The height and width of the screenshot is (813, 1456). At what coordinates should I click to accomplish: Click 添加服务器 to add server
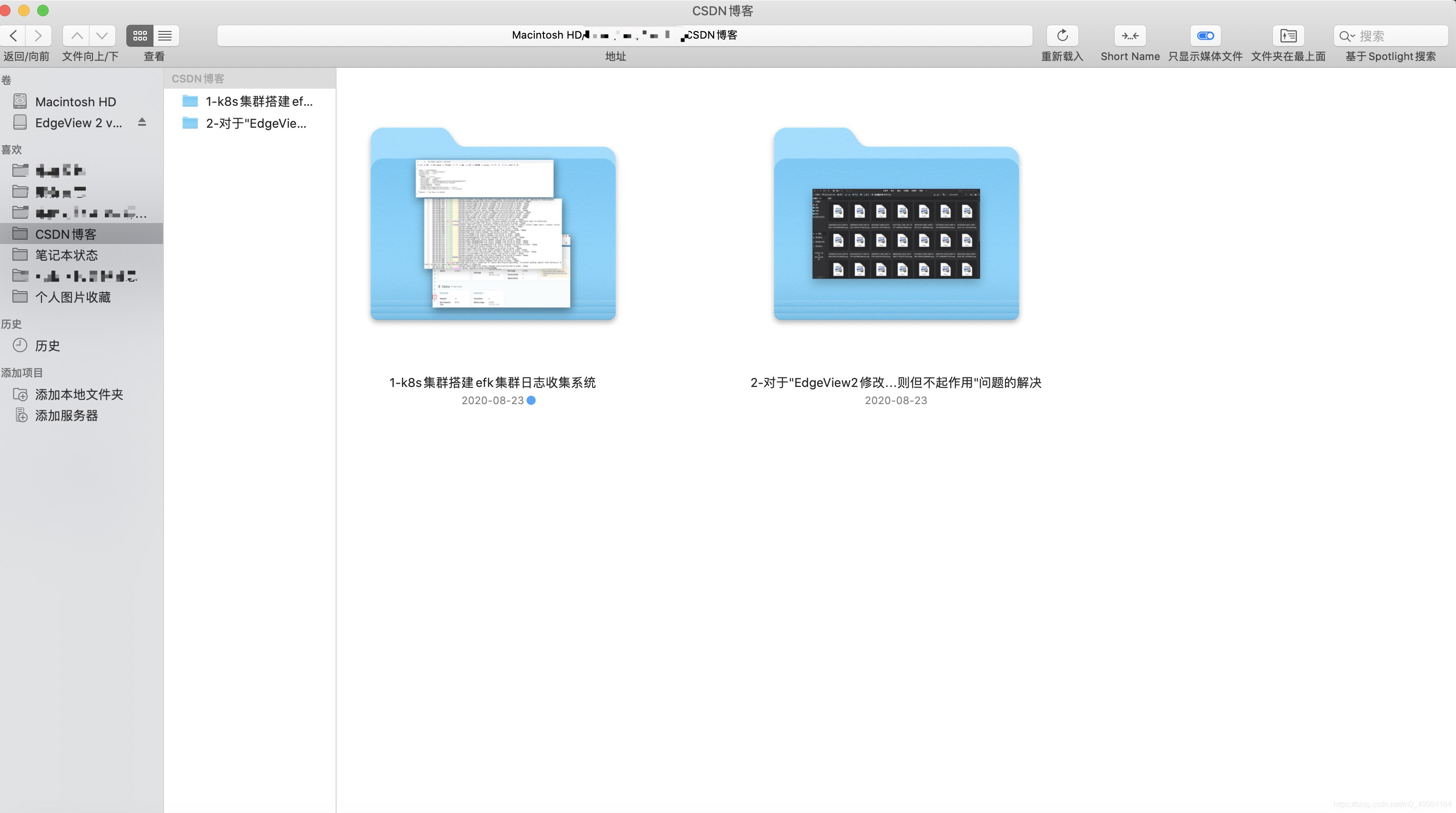(66, 416)
